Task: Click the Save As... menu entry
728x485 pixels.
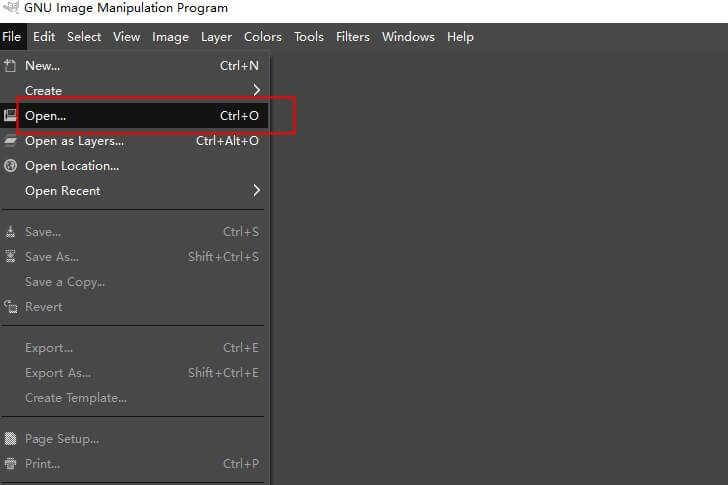Action: coord(134,257)
